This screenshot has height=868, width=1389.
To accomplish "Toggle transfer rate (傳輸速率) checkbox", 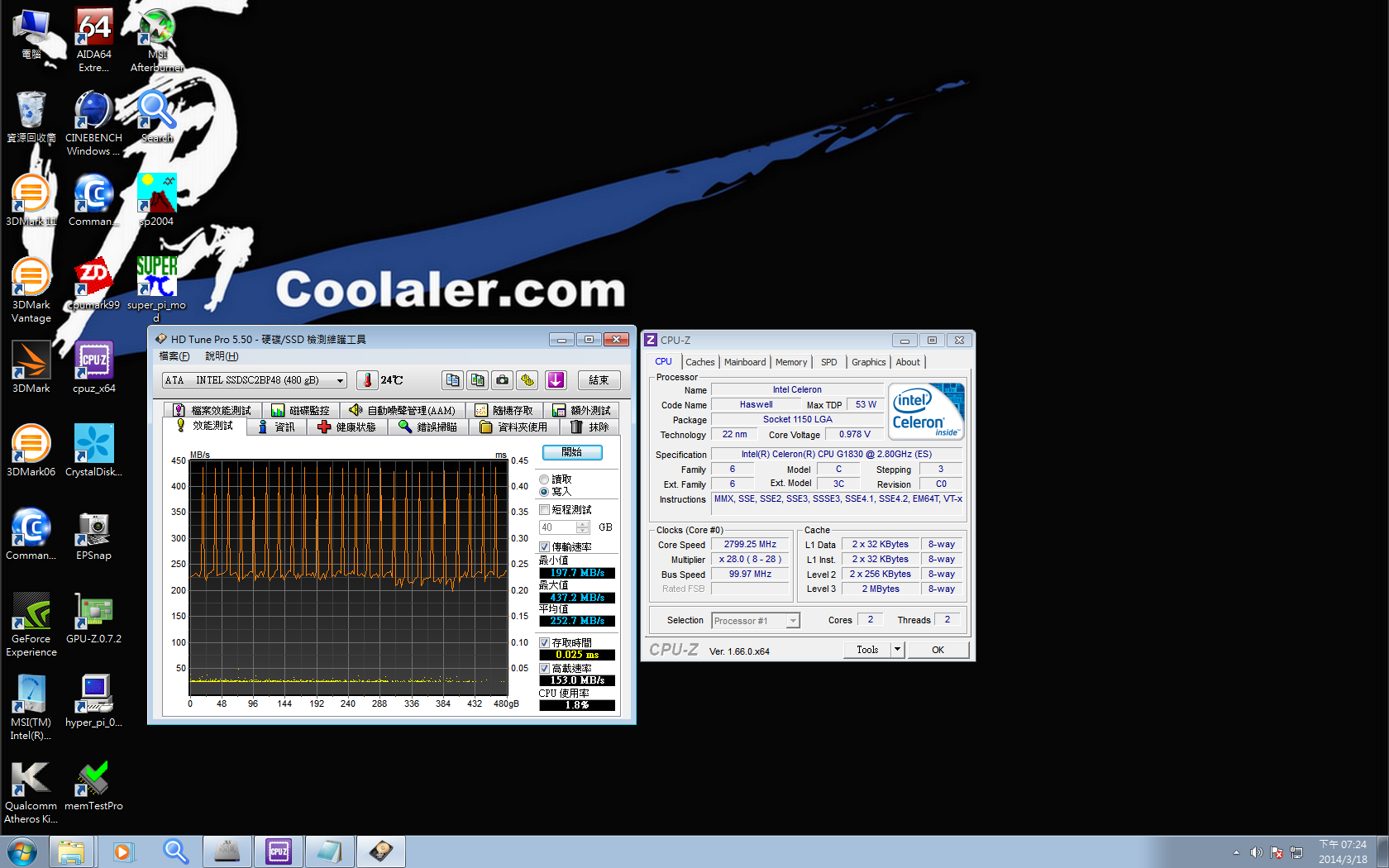I will (545, 547).
